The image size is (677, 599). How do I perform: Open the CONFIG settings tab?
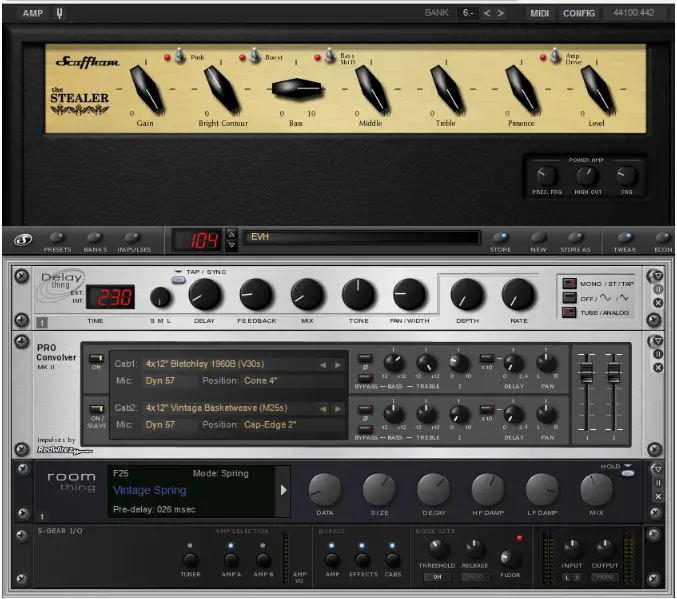point(579,13)
